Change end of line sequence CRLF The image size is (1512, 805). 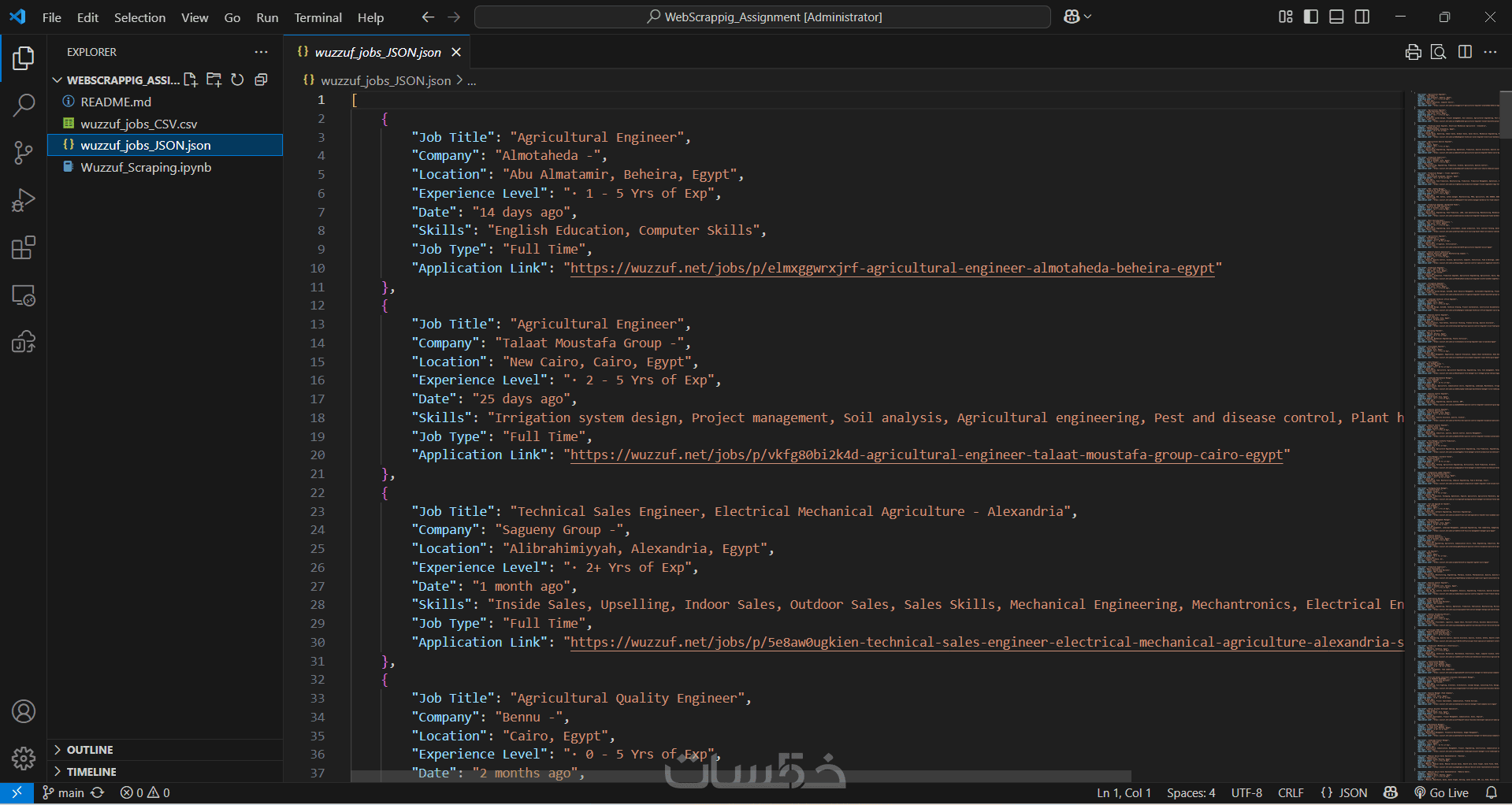(1291, 793)
